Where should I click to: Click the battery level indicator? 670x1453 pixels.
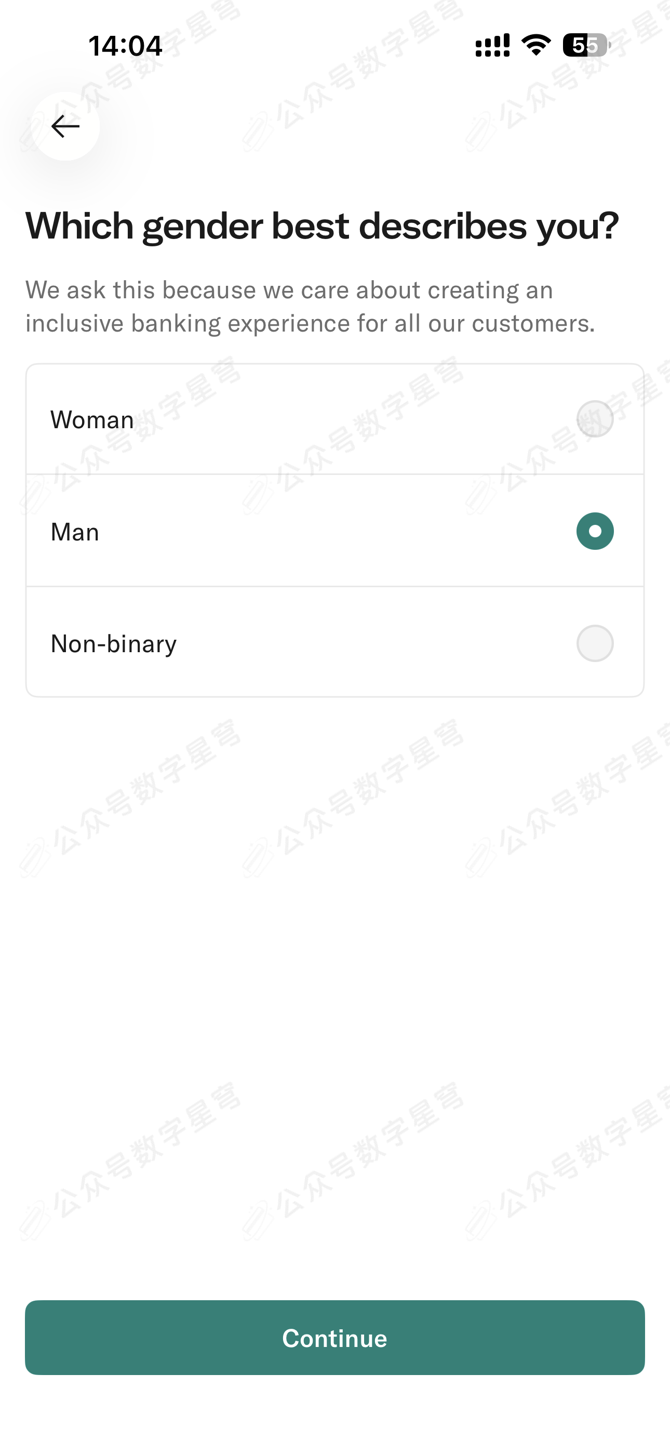[x=586, y=45]
